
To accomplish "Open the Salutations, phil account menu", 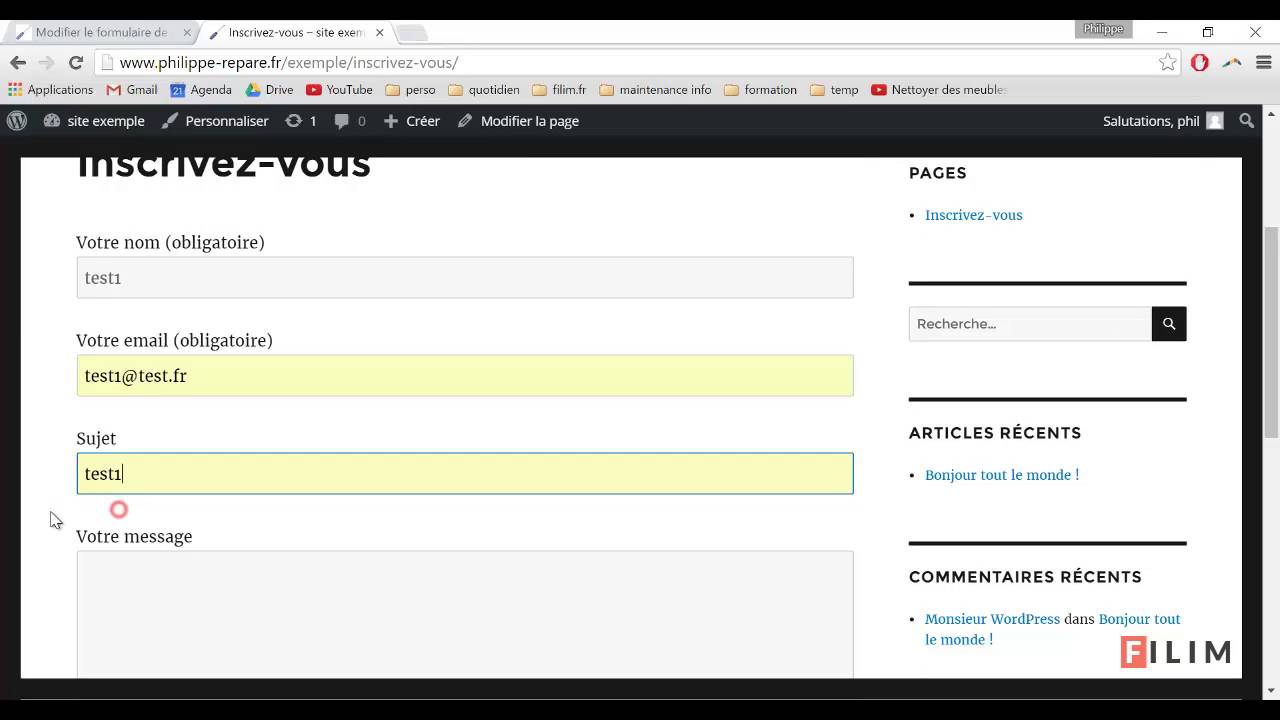I will pyautogui.click(x=1163, y=121).
